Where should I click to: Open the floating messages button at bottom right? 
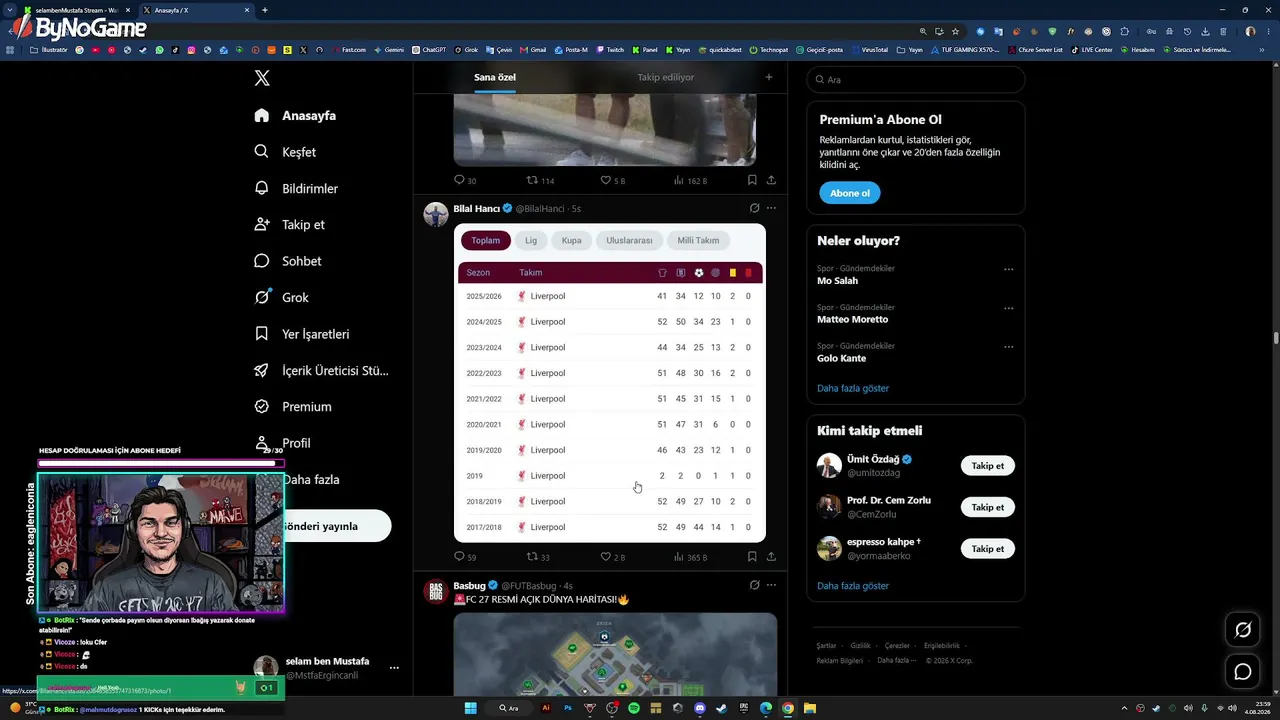pyautogui.click(x=1243, y=672)
